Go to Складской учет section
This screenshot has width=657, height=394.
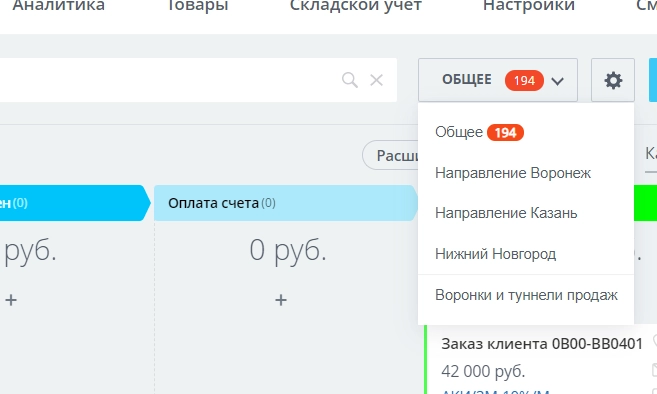[356, 6]
